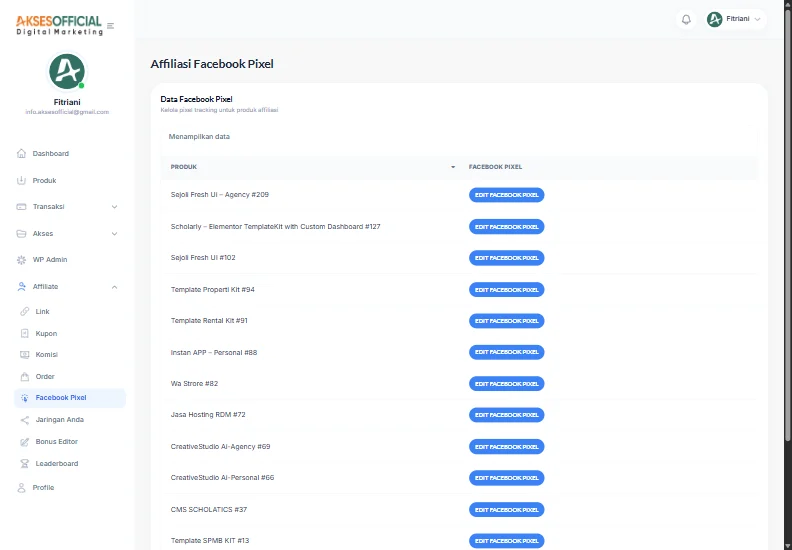Screen dimensions: 792x550
Task: Click the Link chain icon under Affiliate
Action: pos(24,311)
